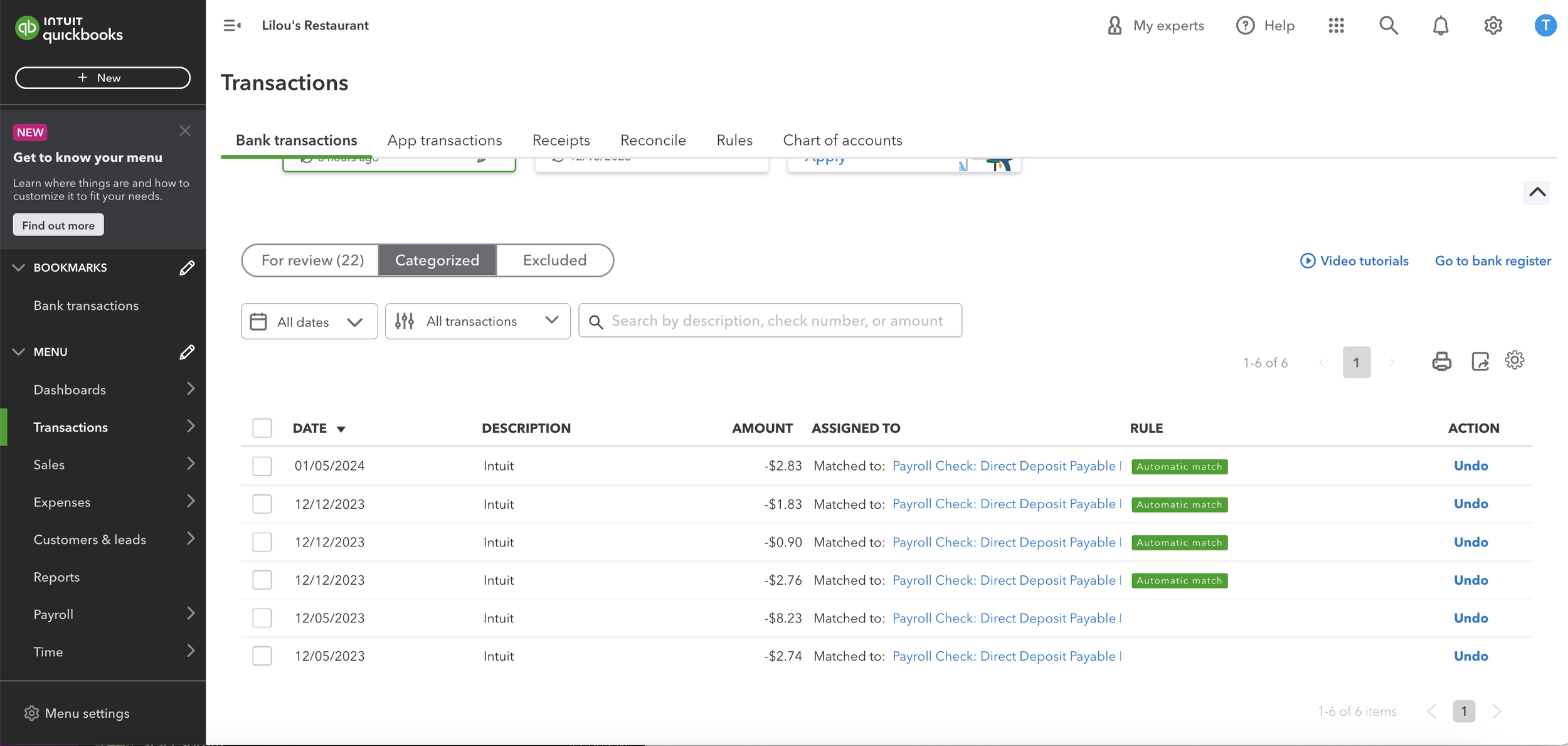Switch to Reconcile tab
1568x746 pixels.
pos(653,140)
